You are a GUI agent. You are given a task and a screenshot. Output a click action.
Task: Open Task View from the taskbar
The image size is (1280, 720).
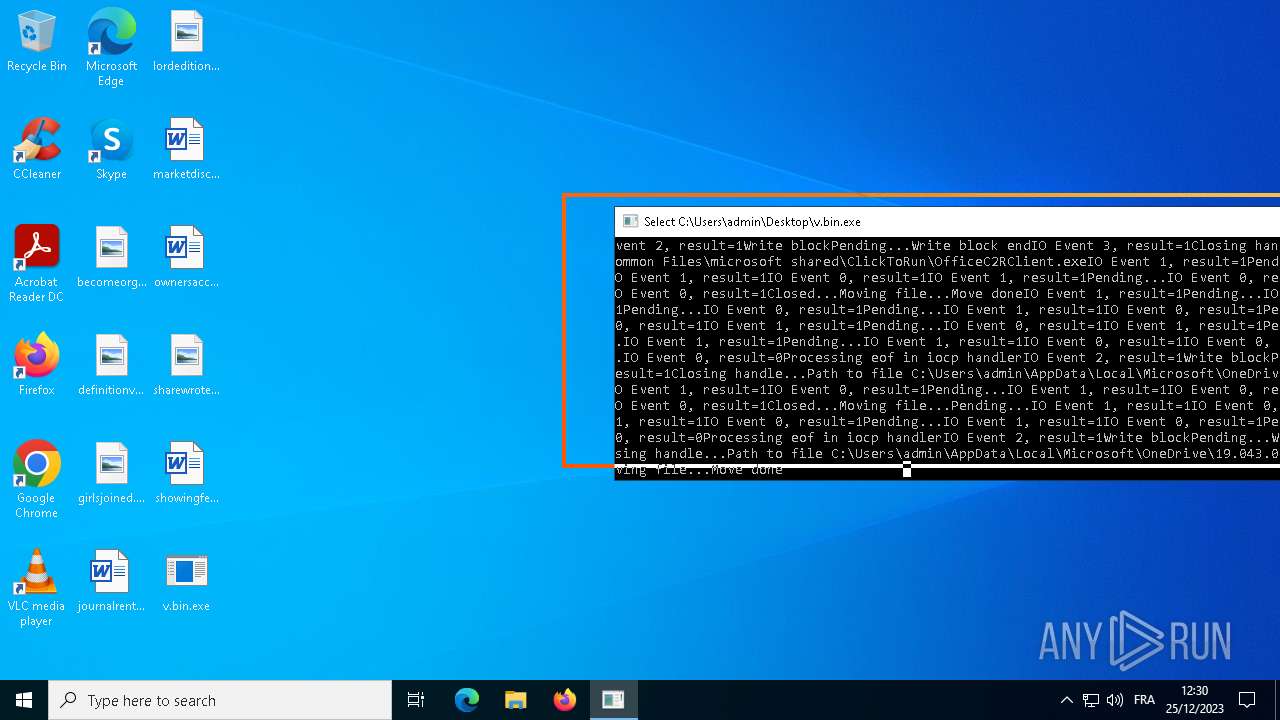pos(416,700)
